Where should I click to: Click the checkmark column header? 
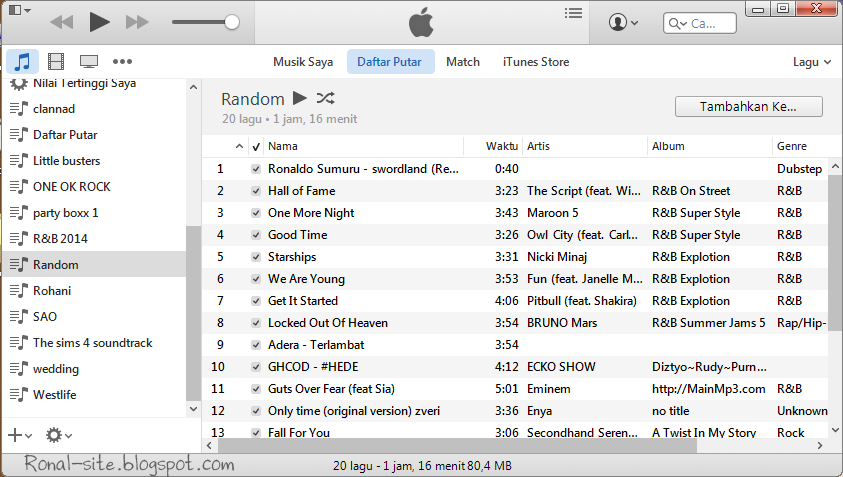256,146
